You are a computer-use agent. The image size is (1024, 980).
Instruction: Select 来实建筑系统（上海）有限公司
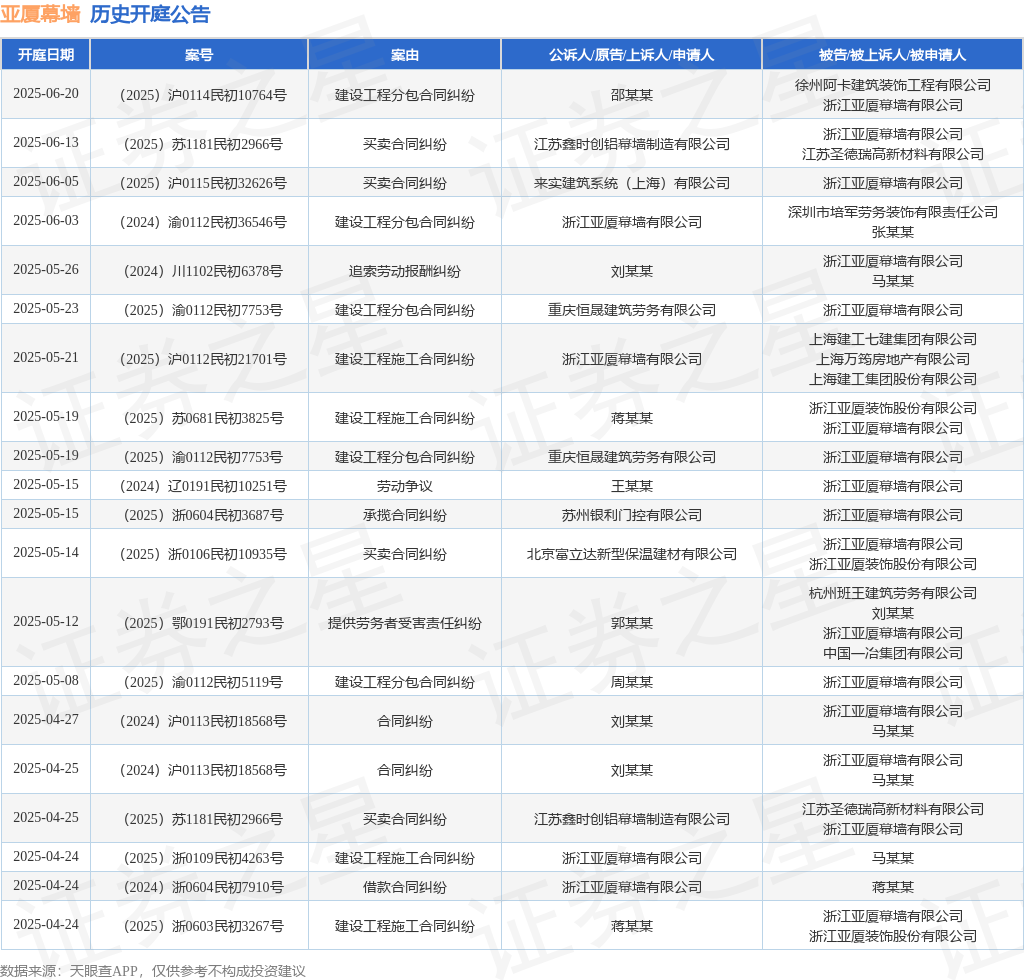[x=632, y=183]
